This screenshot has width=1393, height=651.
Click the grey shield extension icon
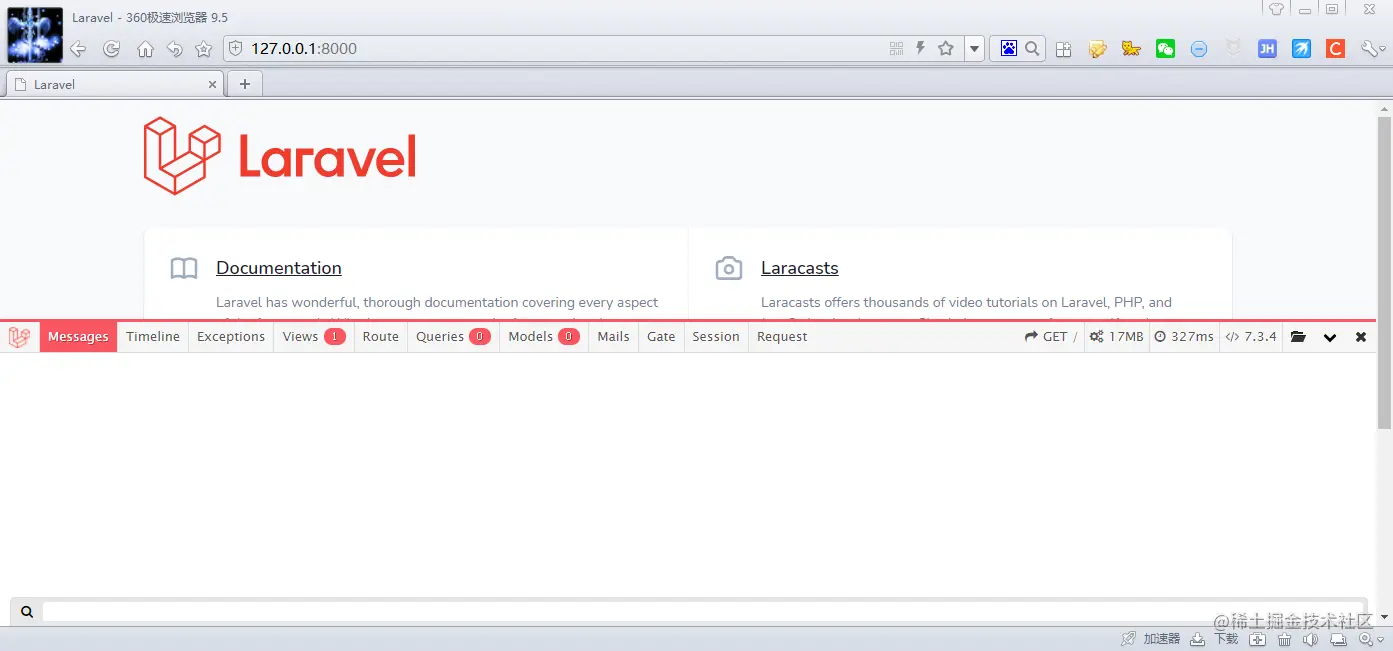pos(1234,49)
